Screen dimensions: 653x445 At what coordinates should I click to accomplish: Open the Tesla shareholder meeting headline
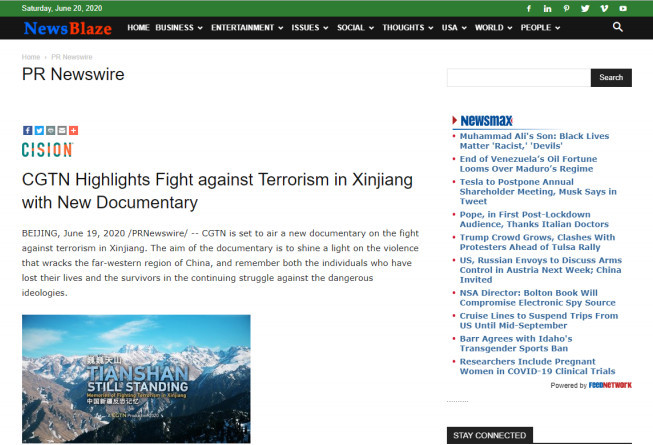click(x=538, y=191)
